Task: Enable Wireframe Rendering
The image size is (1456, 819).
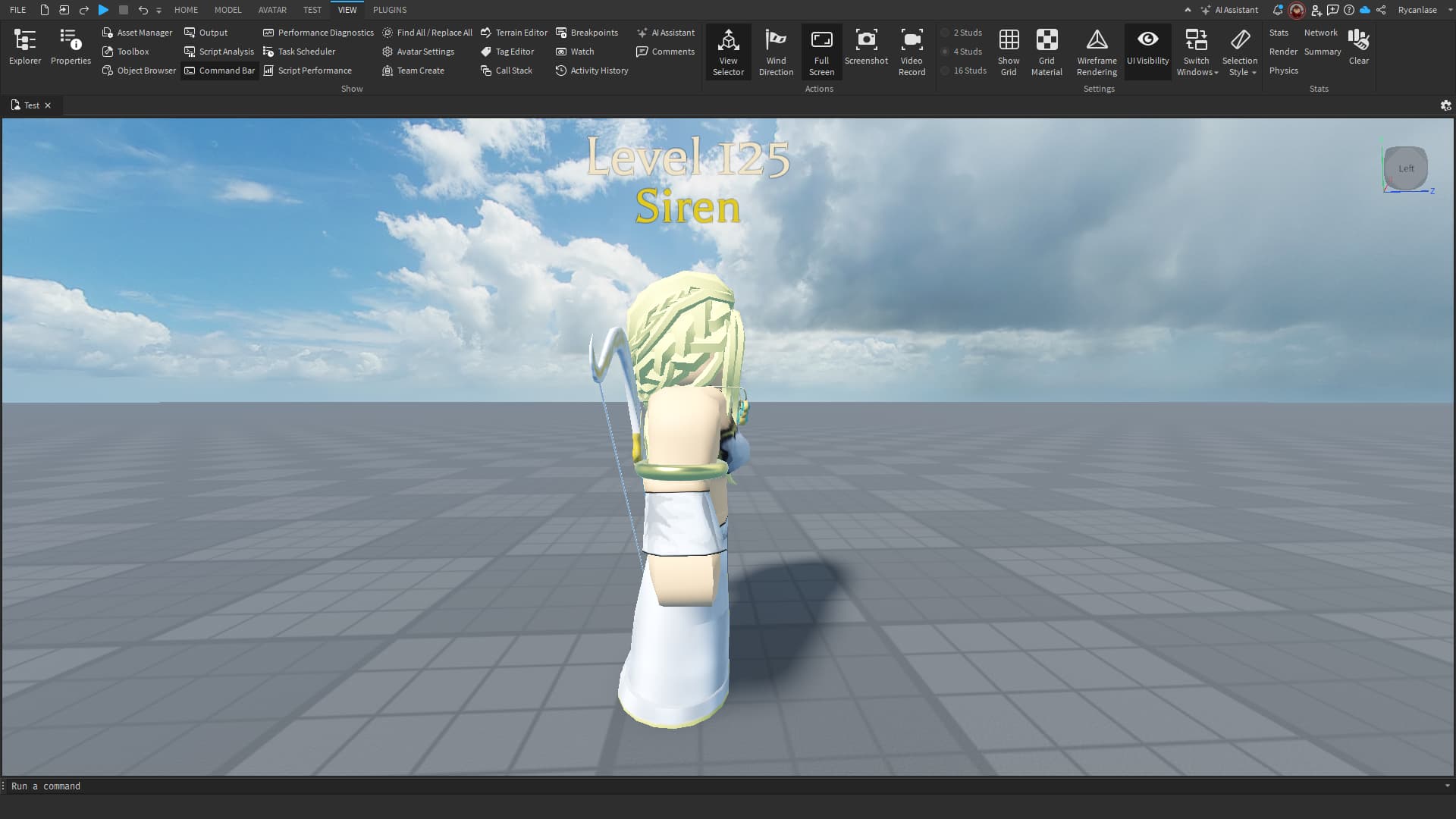Action: click(1097, 52)
